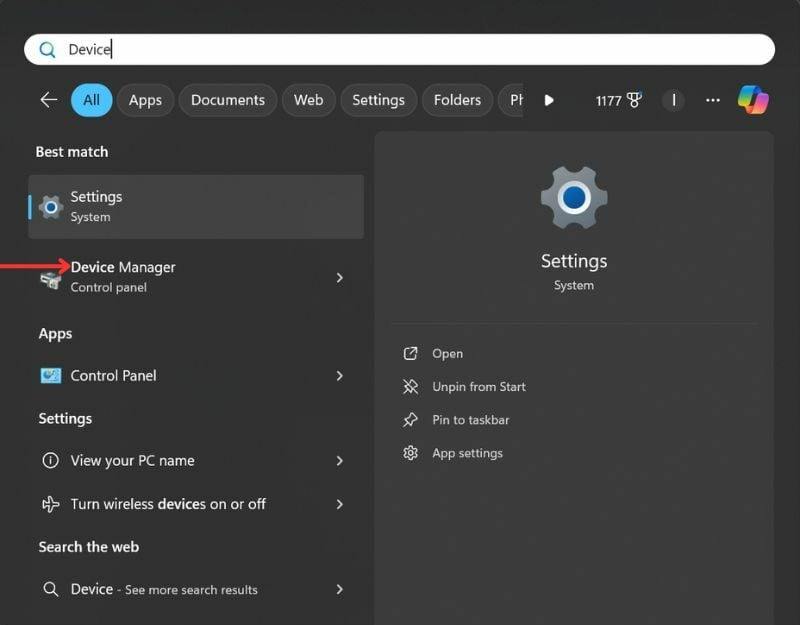The height and width of the screenshot is (625, 800).
Task: Click the Device Manager hardware icon
Action: point(51,280)
